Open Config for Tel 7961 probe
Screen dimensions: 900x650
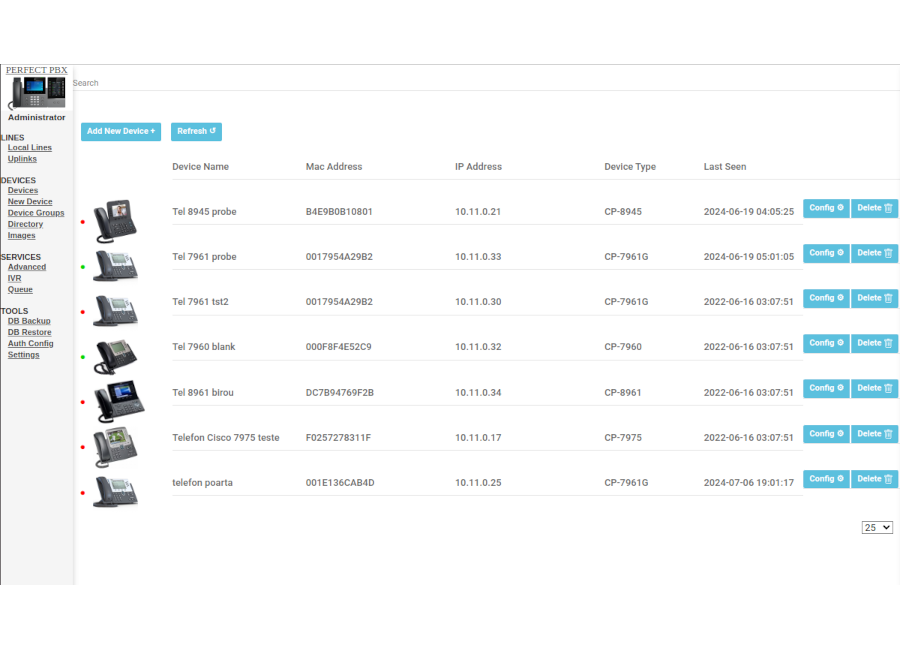pyautogui.click(x=826, y=253)
